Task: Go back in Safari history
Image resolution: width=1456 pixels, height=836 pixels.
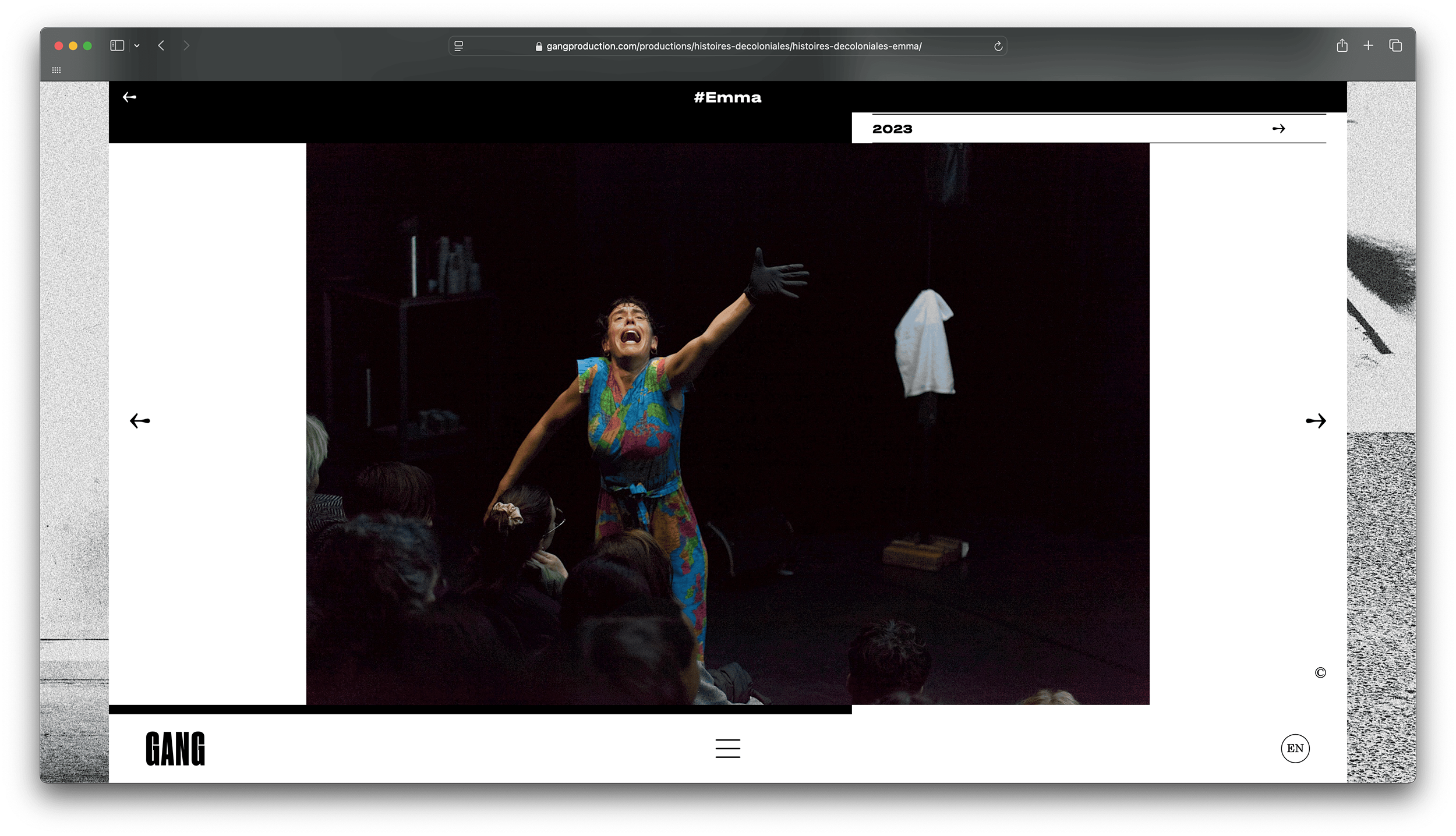Action: point(161,45)
